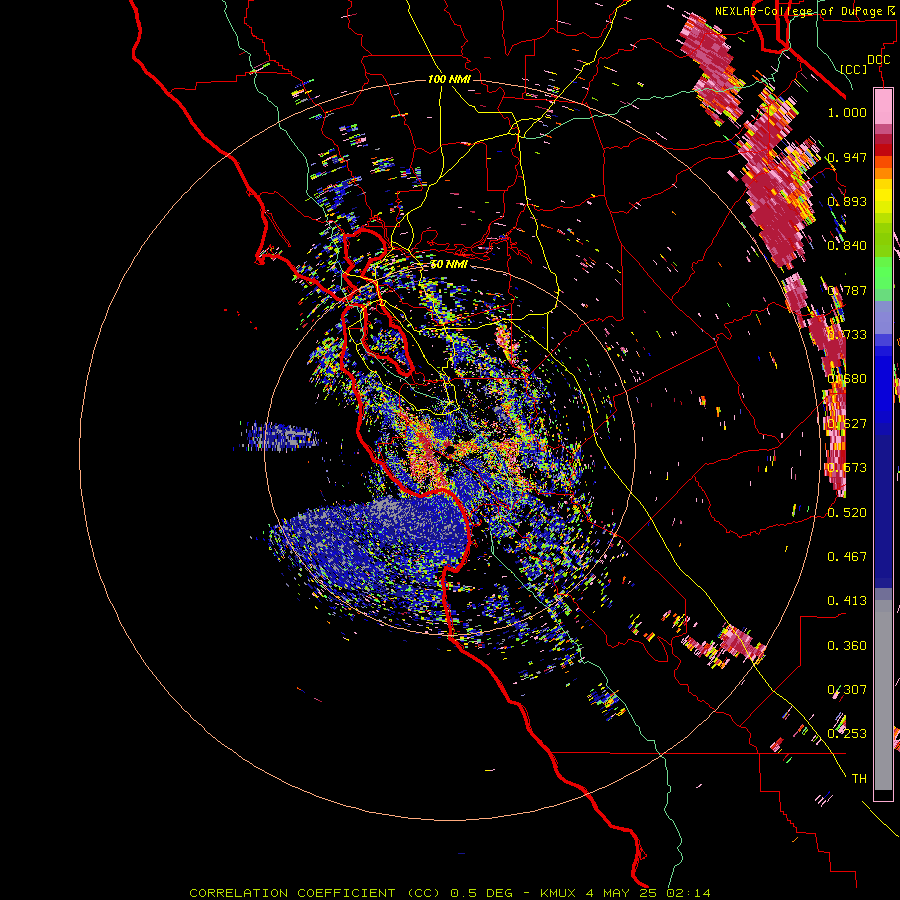The width and height of the screenshot is (900, 900).
Task: Click the 0.467 scale value
Action: [x=847, y=557]
